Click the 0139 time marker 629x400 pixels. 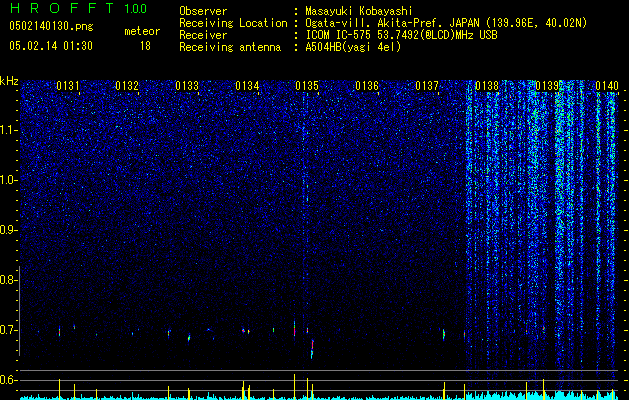click(x=547, y=86)
